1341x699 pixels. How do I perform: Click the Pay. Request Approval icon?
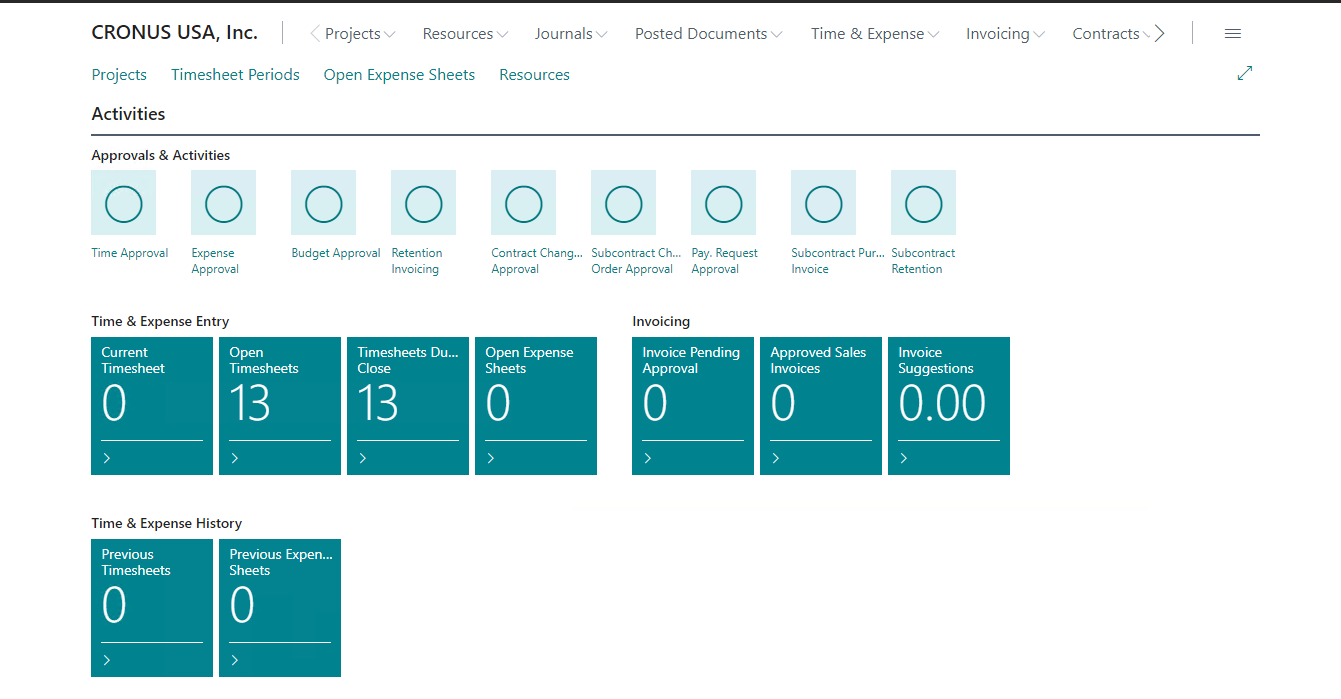click(724, 203)
